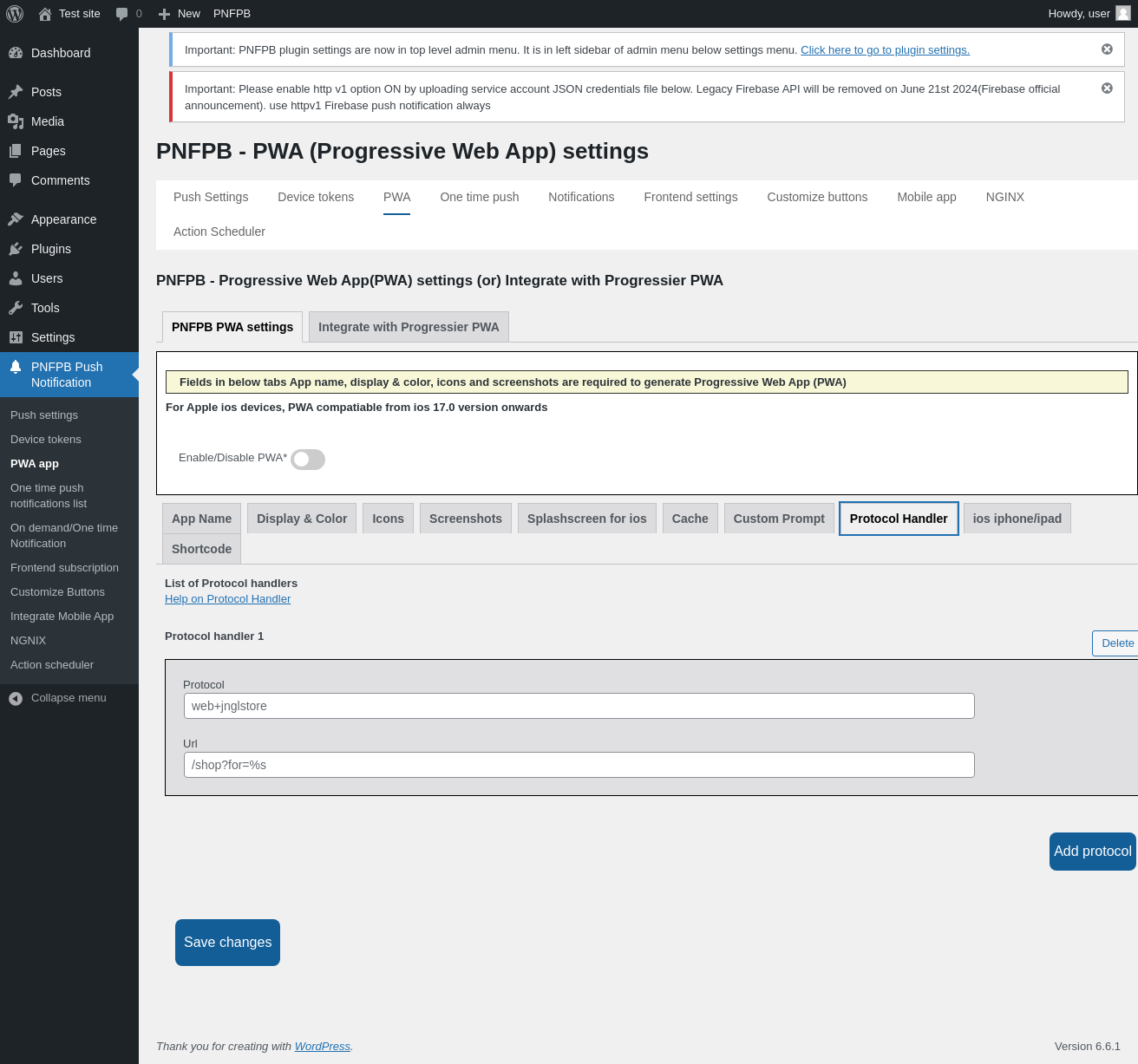
Task: Open Help on Protocol Handler link
Action: 227,599
